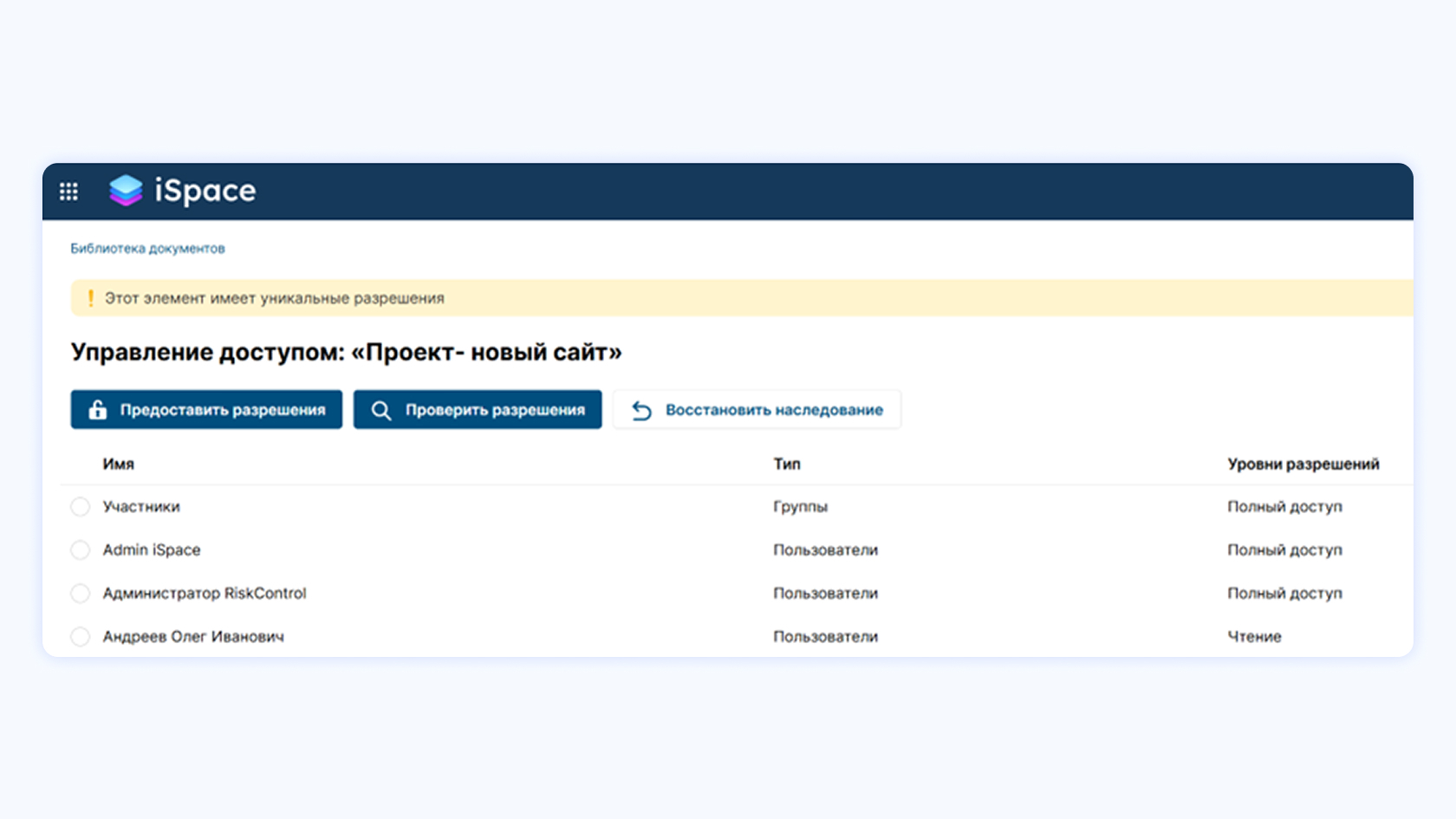Click the Уровни разрешений column header
Viewport: 1456px width, 819px height.
coord(1303,464)
